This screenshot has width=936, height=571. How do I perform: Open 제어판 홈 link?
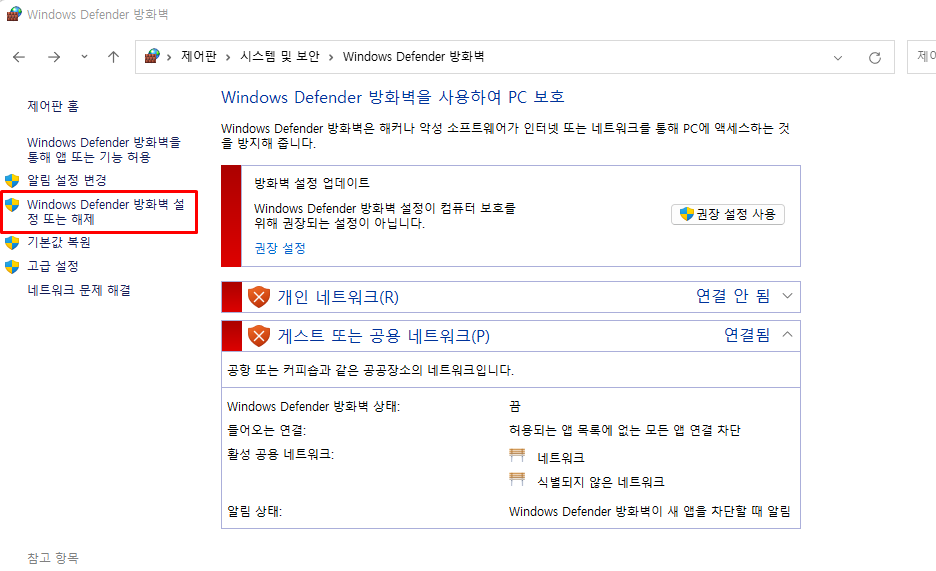coord(53,106)
